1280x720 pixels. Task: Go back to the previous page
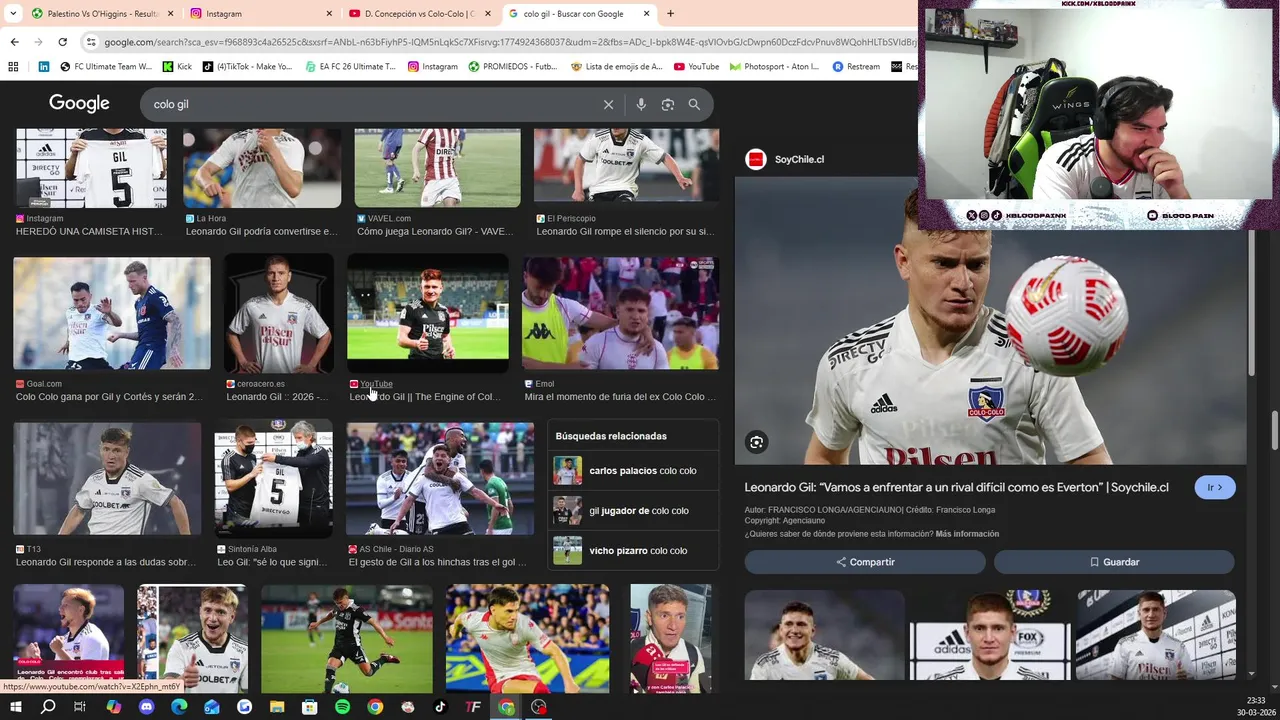(x=14, y=42)
